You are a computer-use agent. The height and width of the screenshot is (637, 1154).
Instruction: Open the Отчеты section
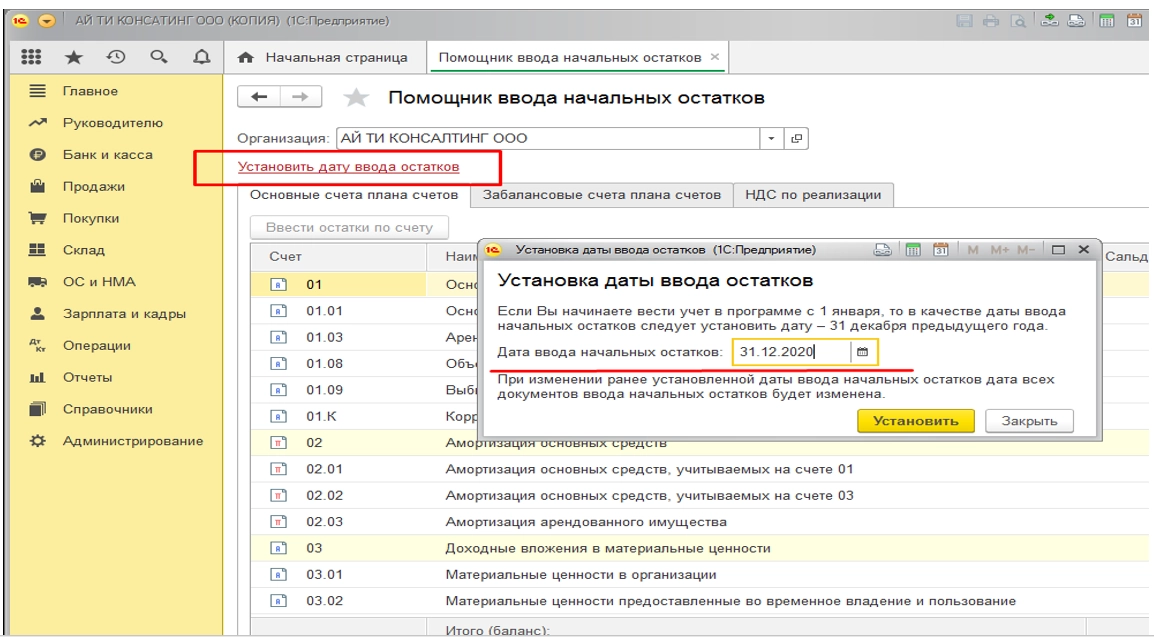pos(87,377)
